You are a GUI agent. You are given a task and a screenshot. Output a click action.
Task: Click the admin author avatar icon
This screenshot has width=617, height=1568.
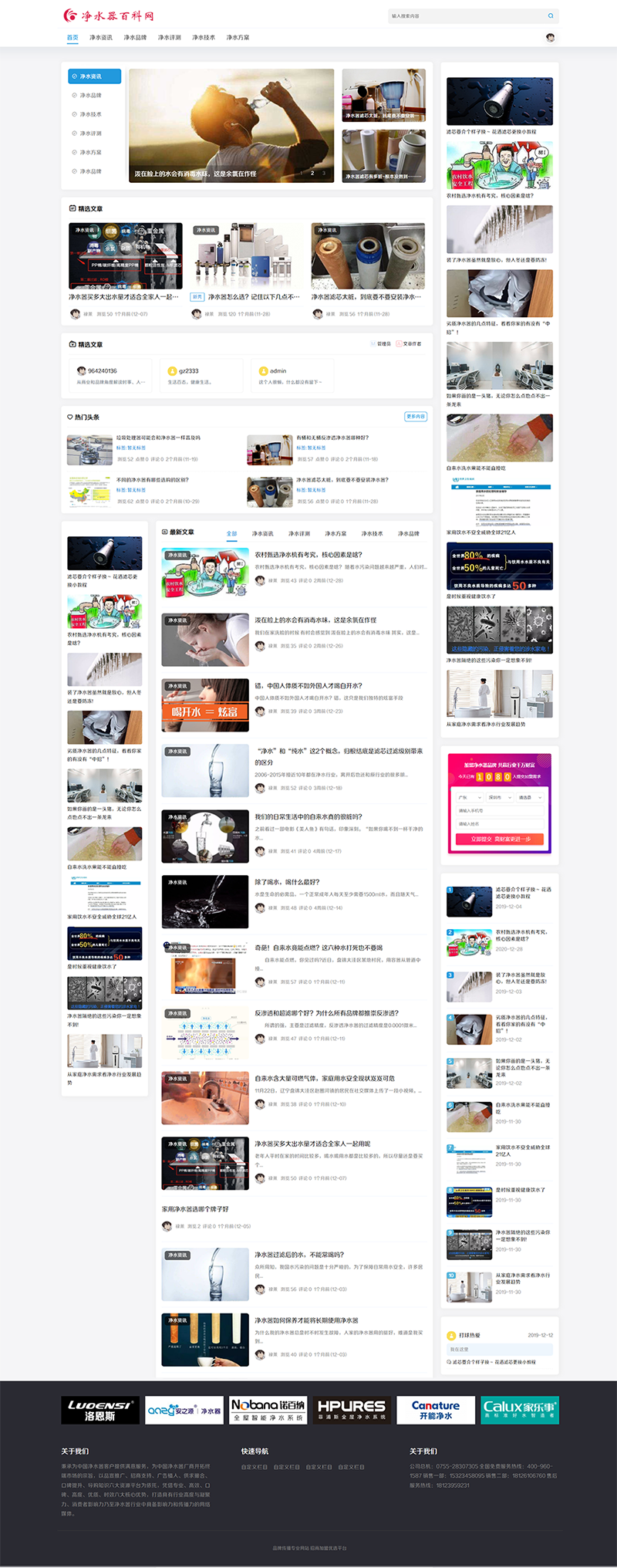tap(264, 371)
